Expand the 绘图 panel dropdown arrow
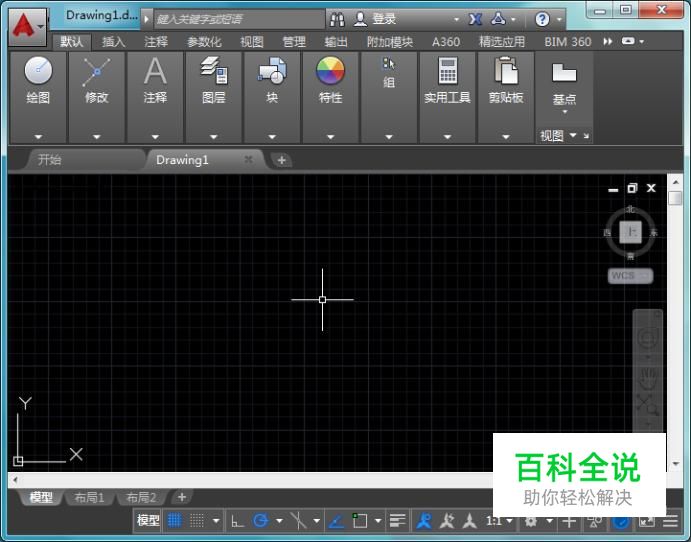 (x=38, y=137)
